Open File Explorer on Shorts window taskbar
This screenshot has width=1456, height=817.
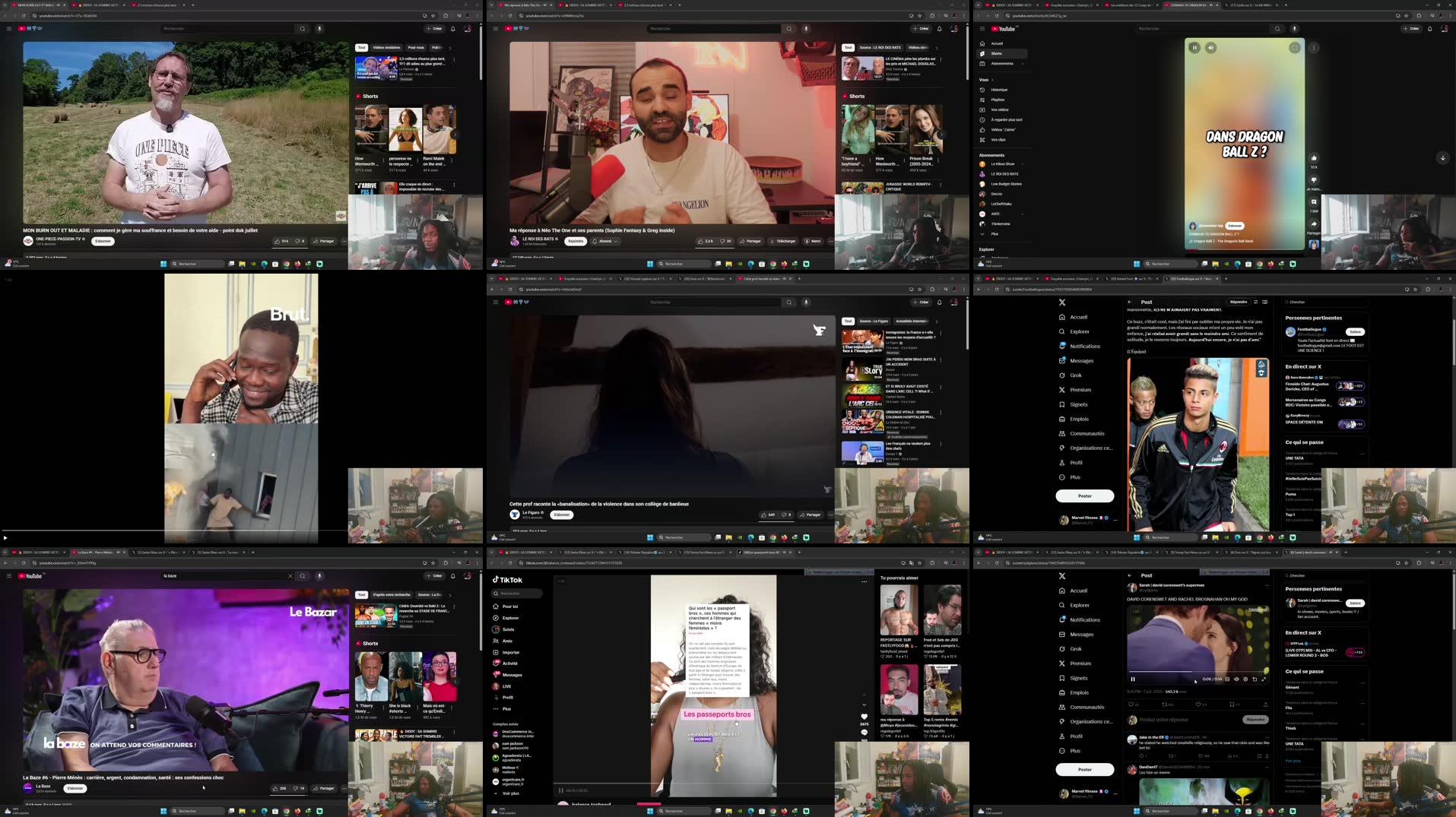pos(1215,264)
